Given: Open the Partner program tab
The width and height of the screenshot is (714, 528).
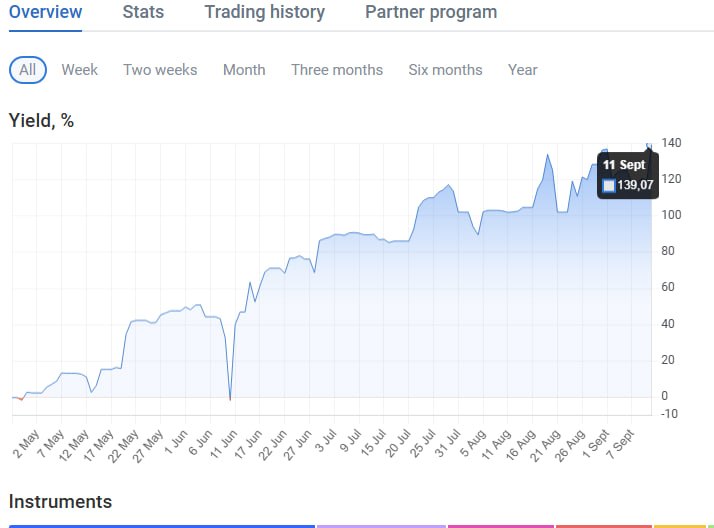Looking at the screenshot, I should click(x=431, y=12).
